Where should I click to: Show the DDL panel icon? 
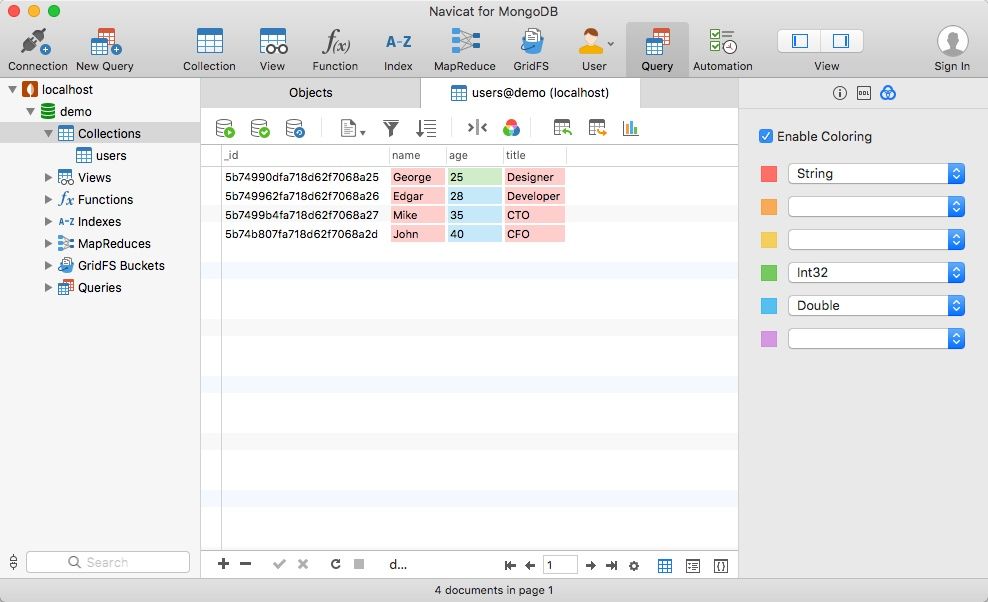[x=863, y=93]
